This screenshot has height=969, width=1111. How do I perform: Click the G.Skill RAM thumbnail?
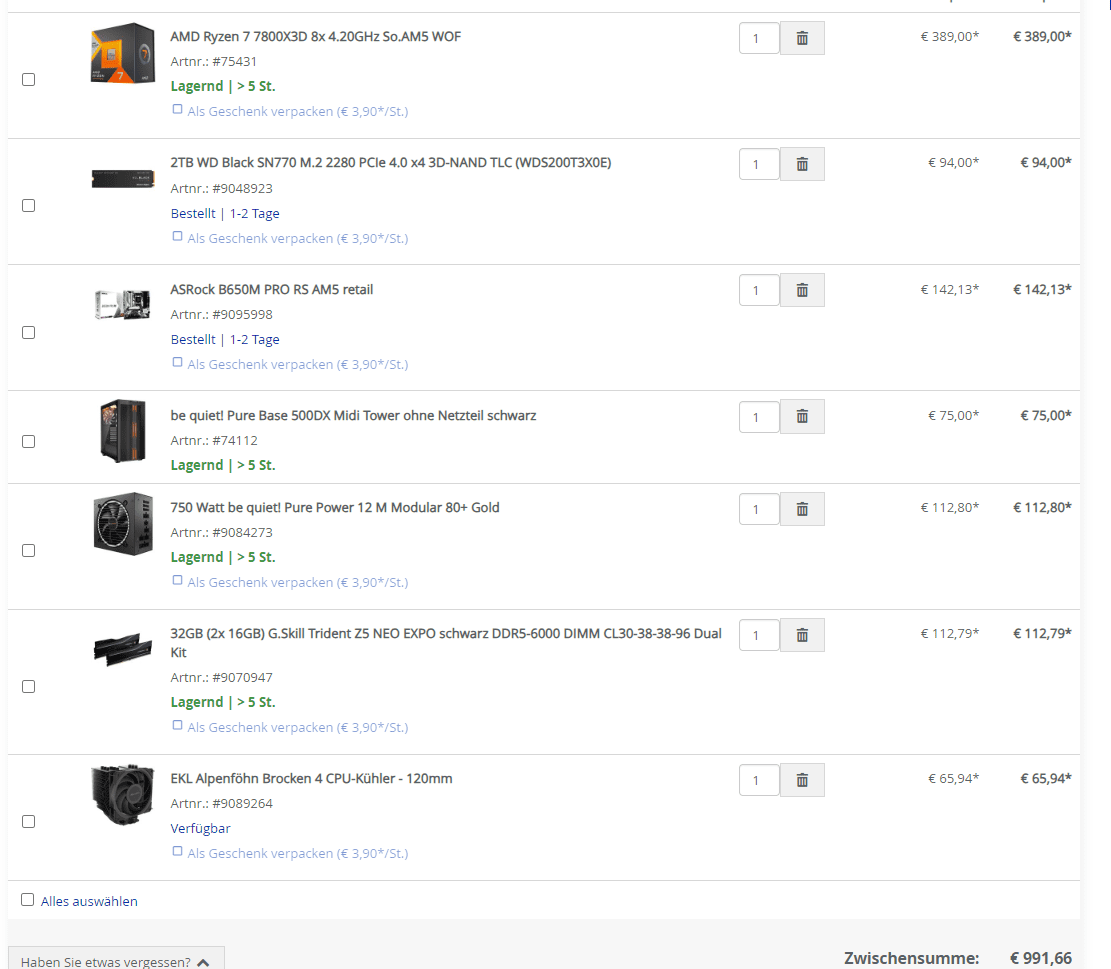[123, 650]
